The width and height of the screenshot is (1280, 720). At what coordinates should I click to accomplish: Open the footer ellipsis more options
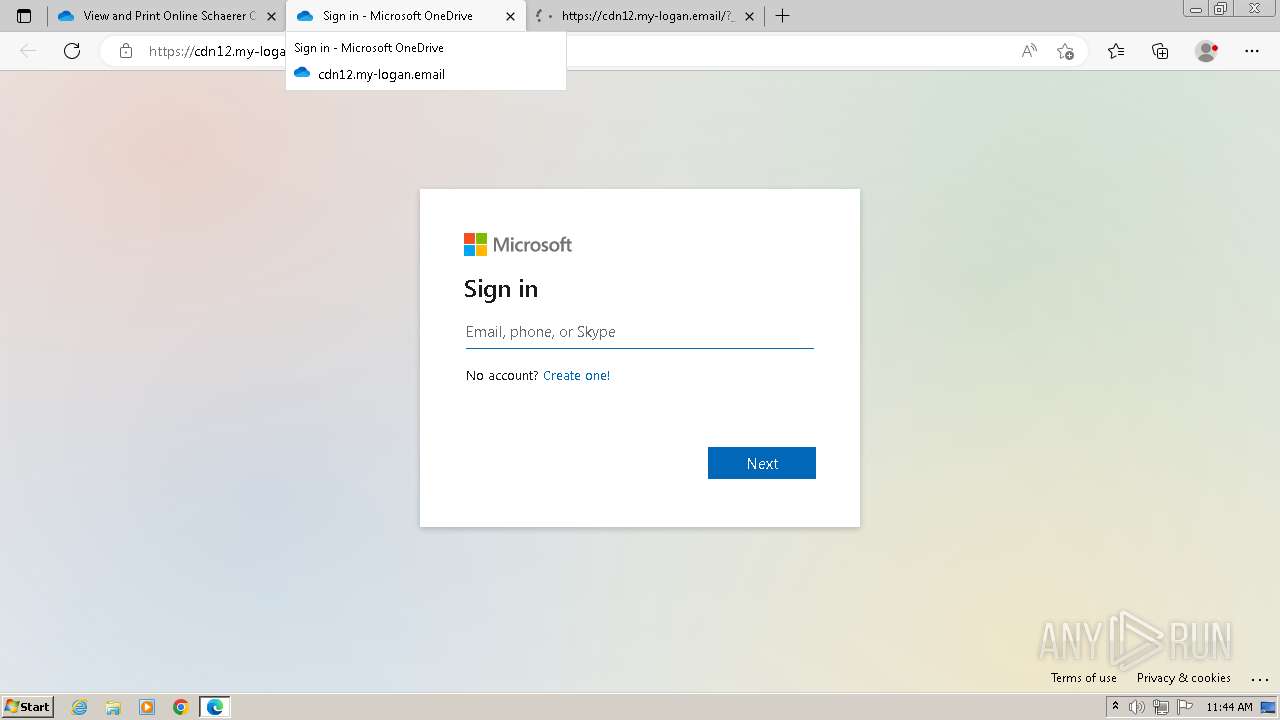(1259, 679)
